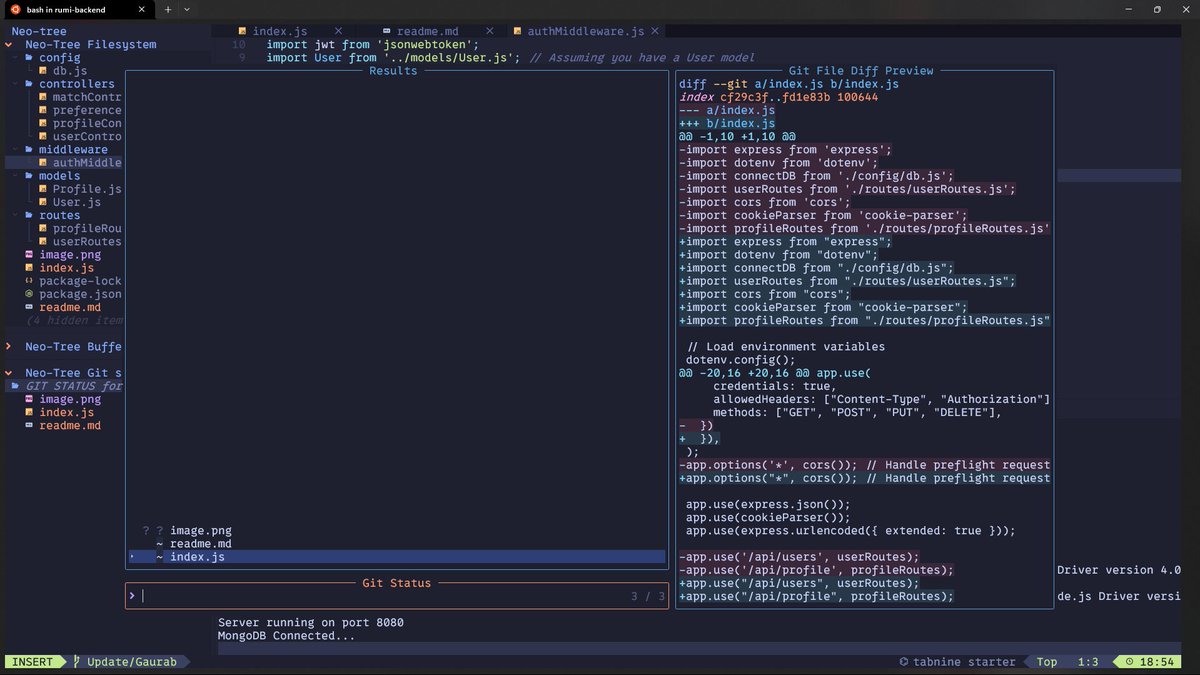The height and width of the screenshot is (675, 1200).
Task: Click the 'MongoDB Connected...' output line
Action: coord(287,636)
